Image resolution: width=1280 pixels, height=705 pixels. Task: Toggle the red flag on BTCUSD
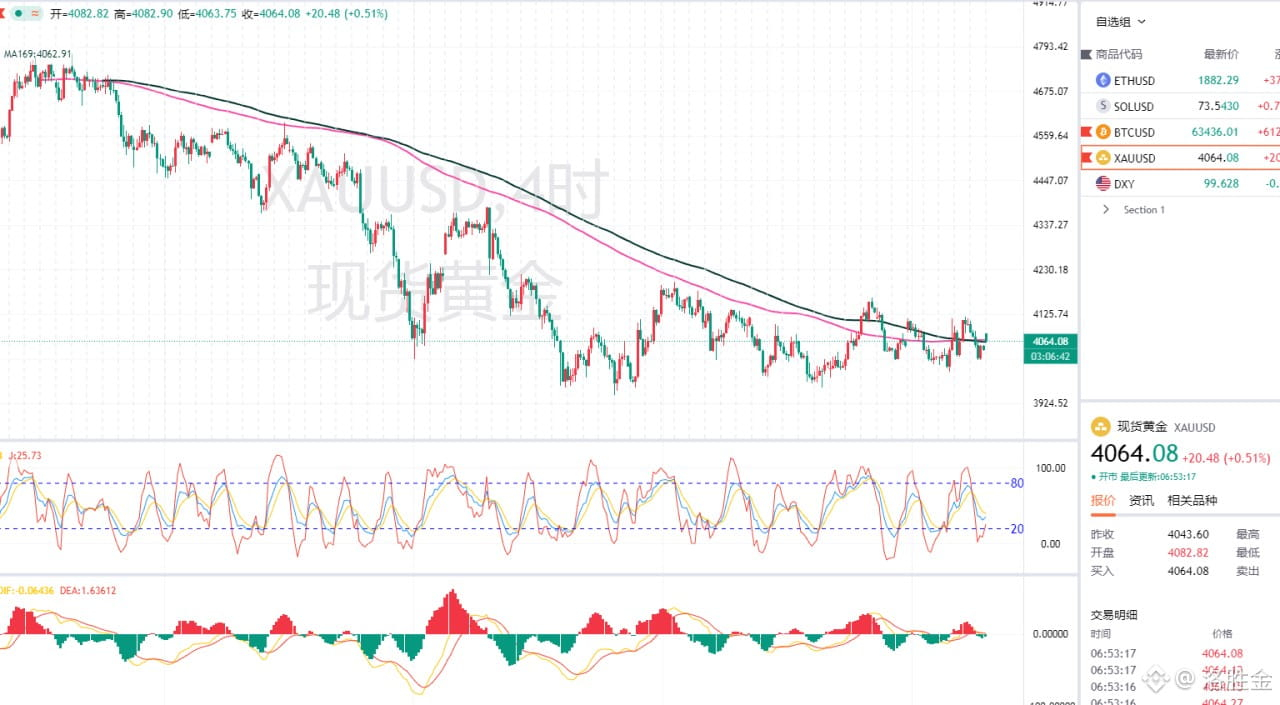(x=1086, y=132)
